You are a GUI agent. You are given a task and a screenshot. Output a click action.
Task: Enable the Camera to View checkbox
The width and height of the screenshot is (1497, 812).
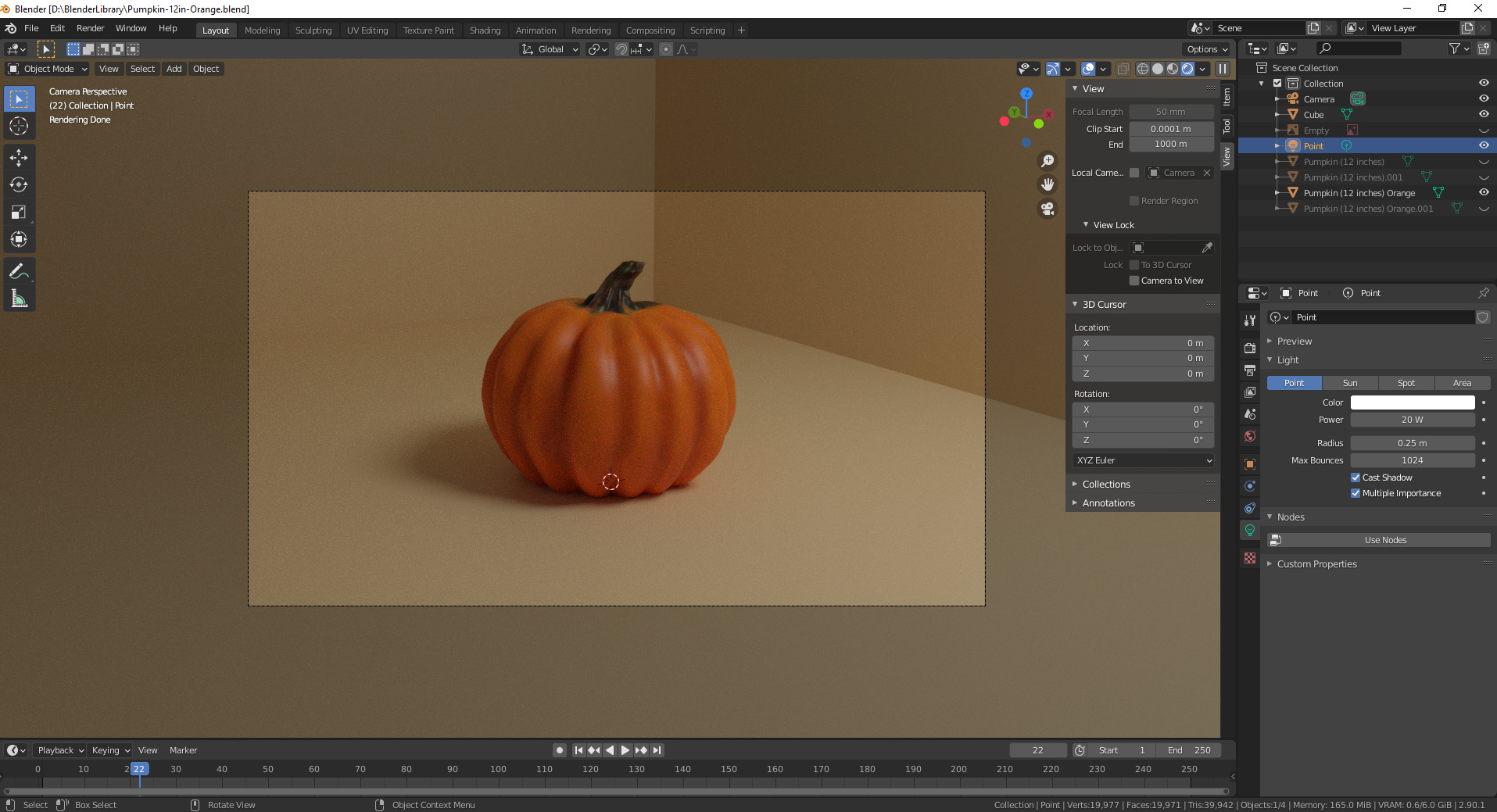tap(1134, 281)
